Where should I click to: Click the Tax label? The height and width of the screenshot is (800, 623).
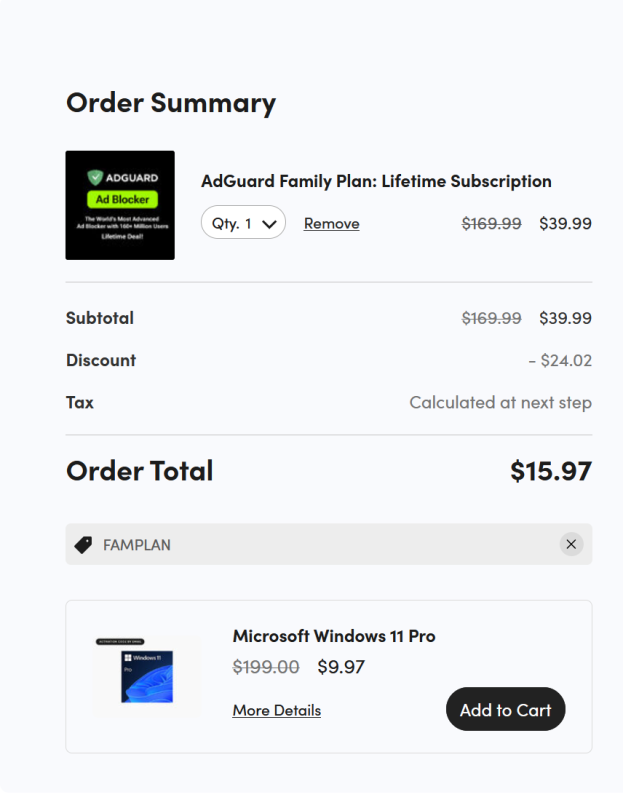(80, 402)
